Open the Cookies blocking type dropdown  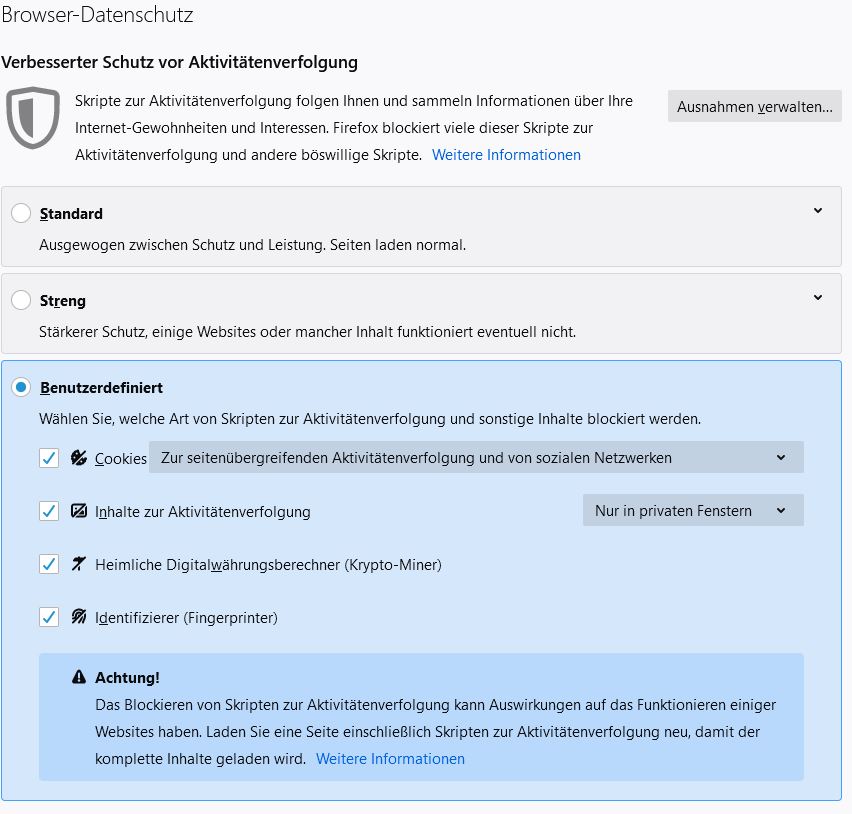point(476,458)
